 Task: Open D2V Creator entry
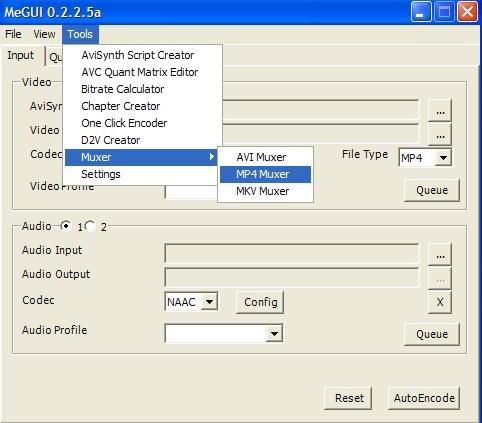[111, 140]
